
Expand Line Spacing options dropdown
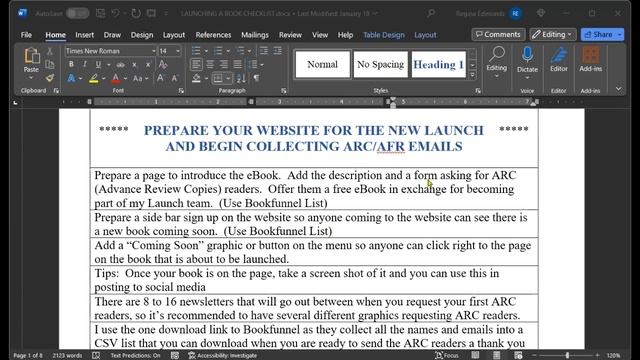coord(262,64)
